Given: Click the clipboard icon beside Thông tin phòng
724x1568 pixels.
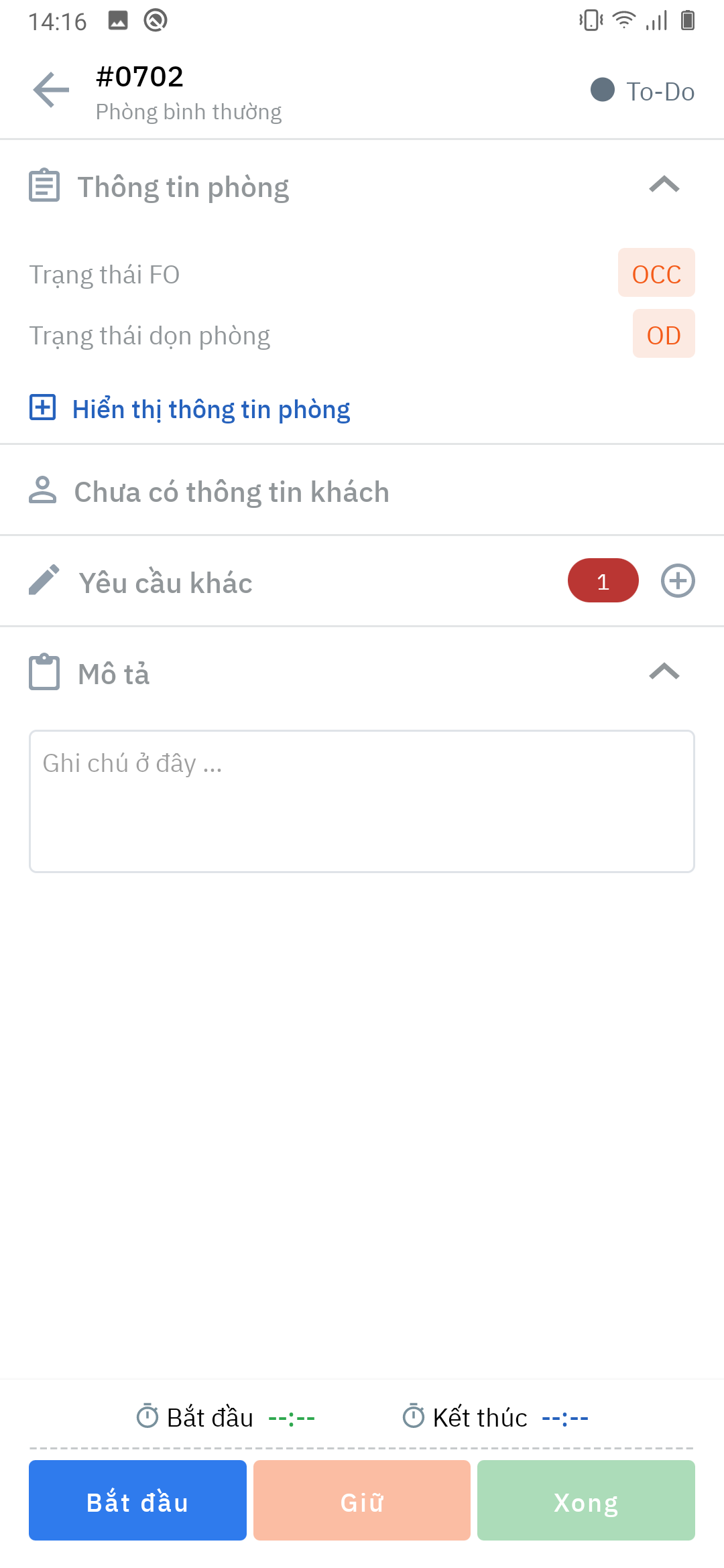Looking at the screenshot, I should tap(44, 186).
